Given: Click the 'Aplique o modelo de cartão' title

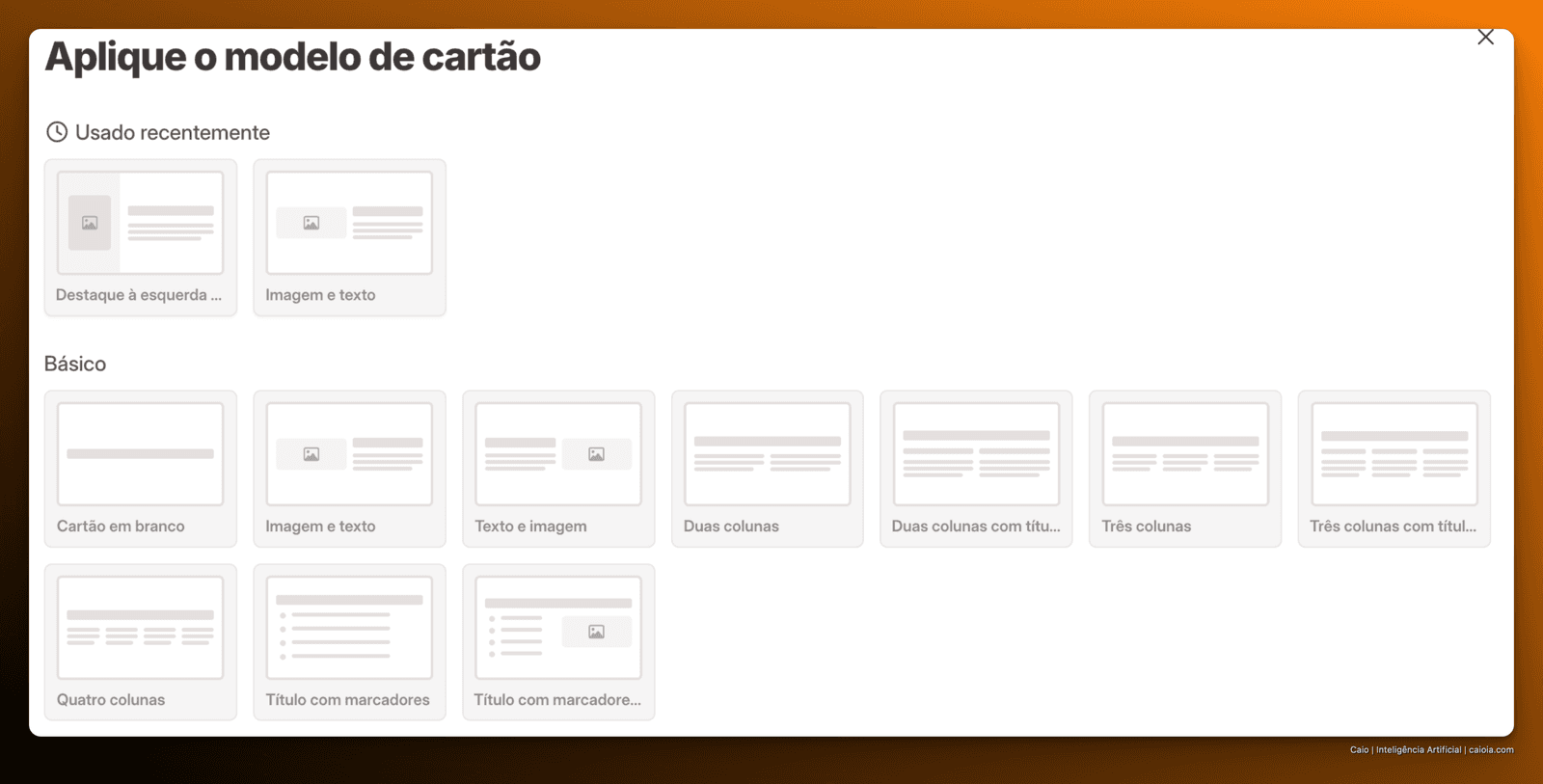Looking at the screenshot, I should [293, 57].
